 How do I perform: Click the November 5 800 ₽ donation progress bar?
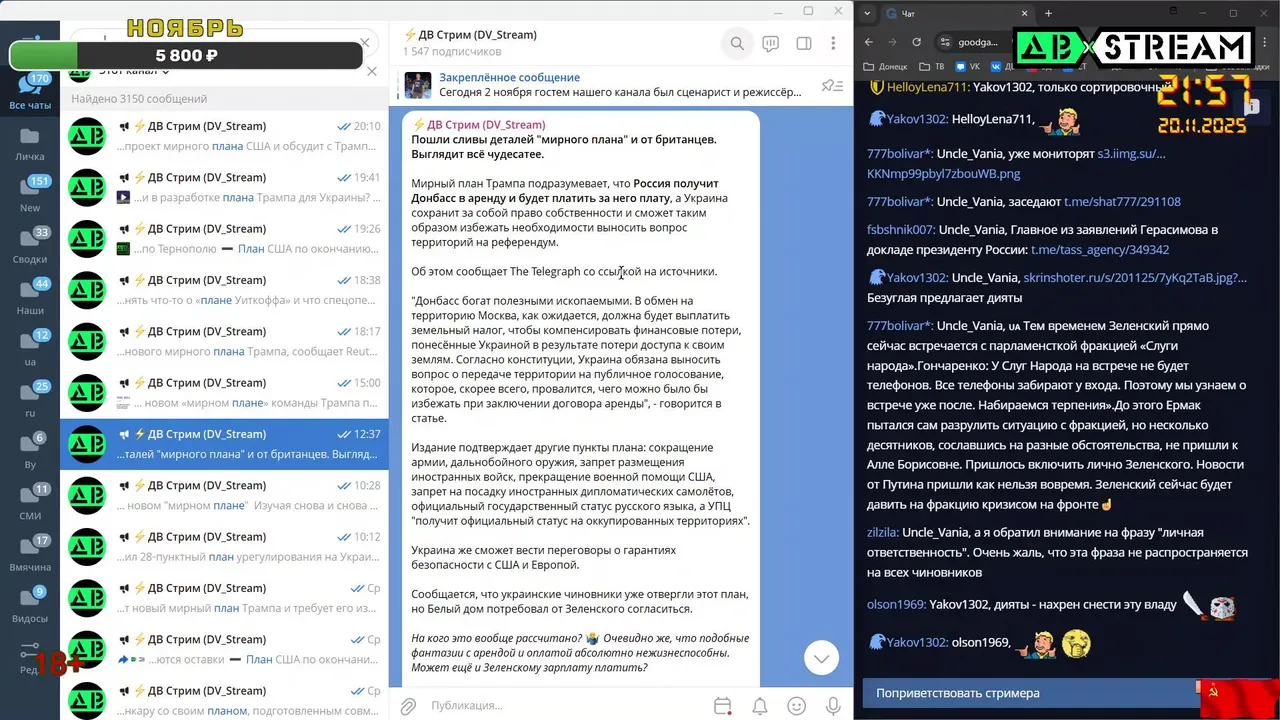pyautogui.click(x=186, y=55)
